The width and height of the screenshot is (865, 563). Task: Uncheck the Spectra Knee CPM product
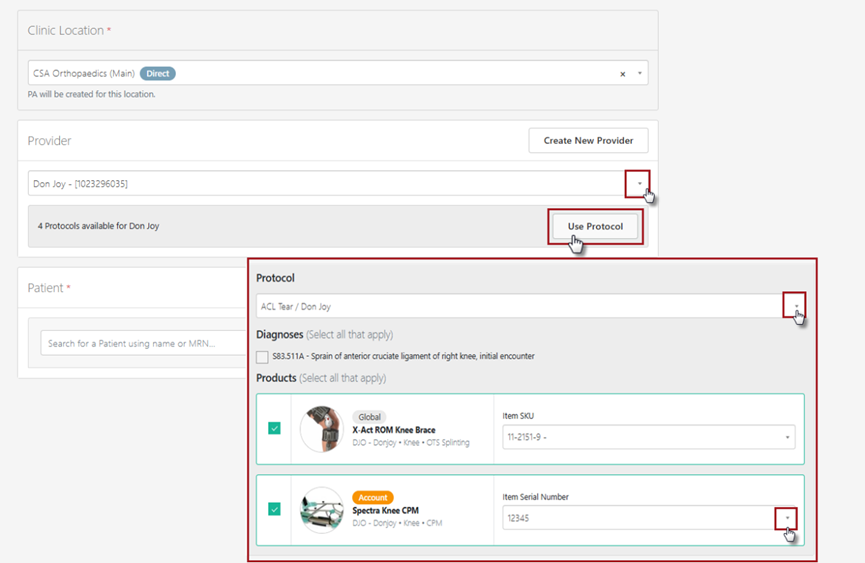point(274,509)
